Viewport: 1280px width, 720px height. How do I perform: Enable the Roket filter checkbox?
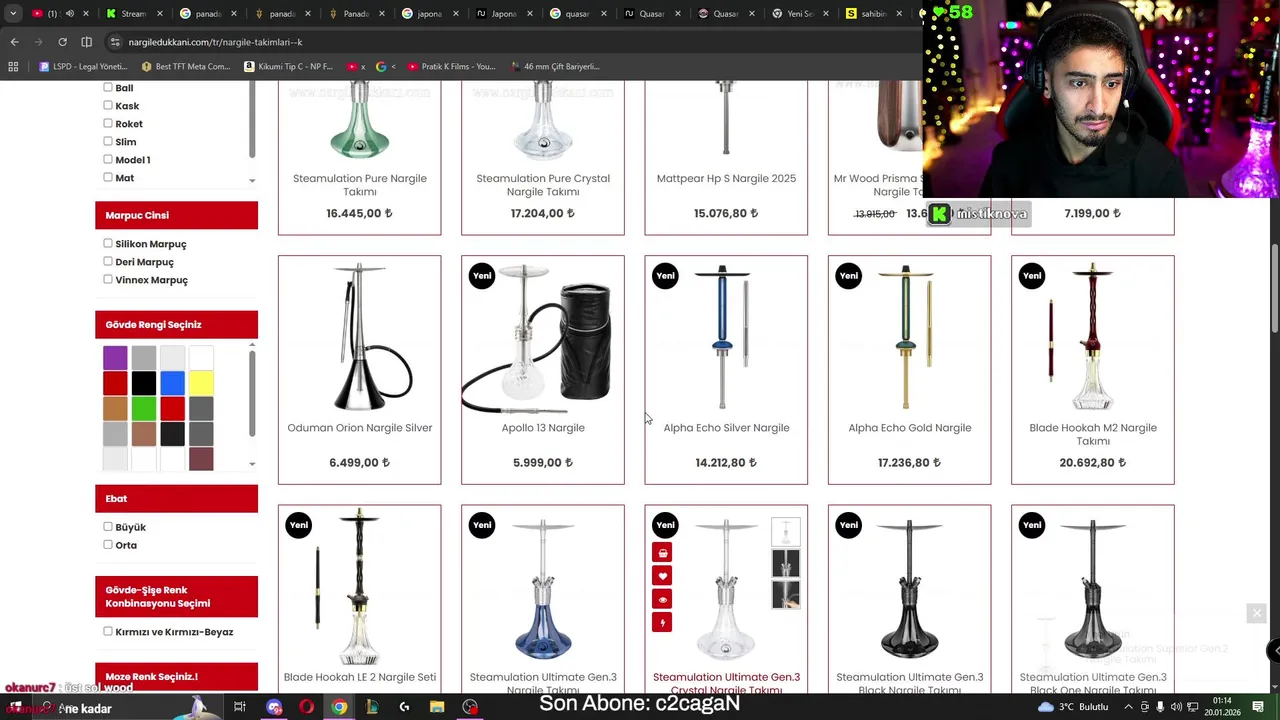(x=108, y=123)
